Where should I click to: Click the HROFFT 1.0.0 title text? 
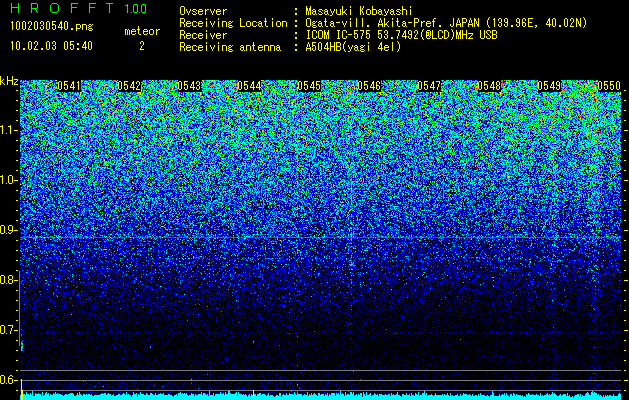click(78, 8)
